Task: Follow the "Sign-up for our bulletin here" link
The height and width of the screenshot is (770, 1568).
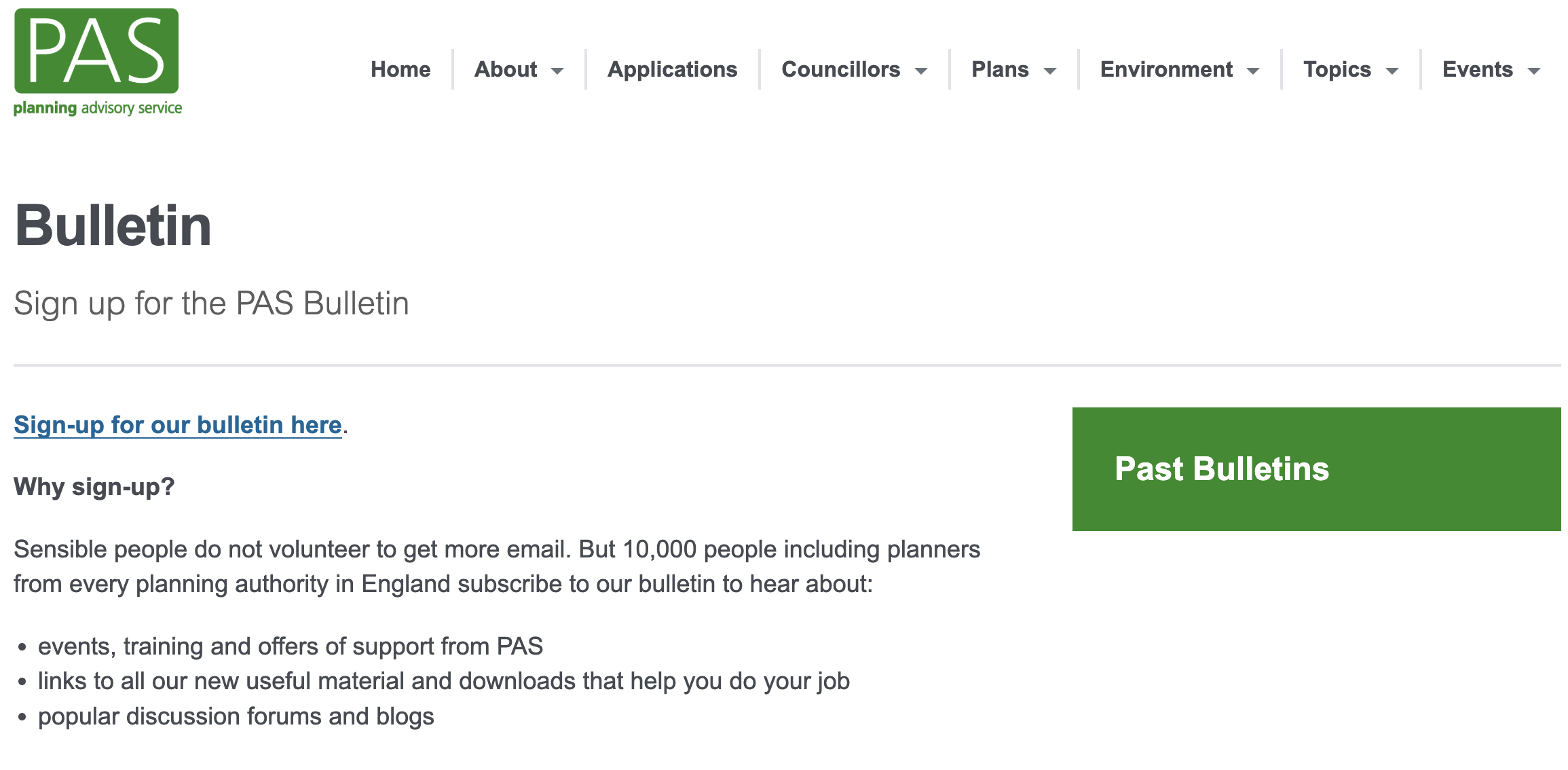Action: [178, 425]
